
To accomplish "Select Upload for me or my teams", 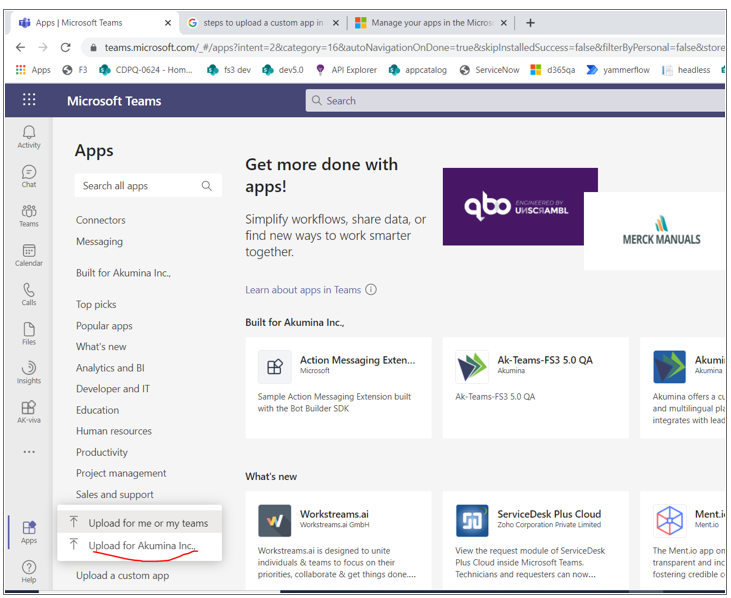I will coord(147,523).
